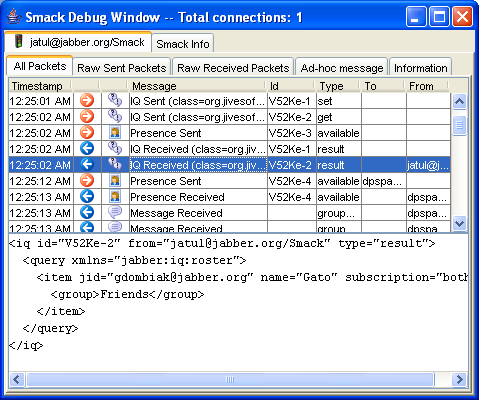Click presence icon in 12:25:12 AM row

pos(115,180)
